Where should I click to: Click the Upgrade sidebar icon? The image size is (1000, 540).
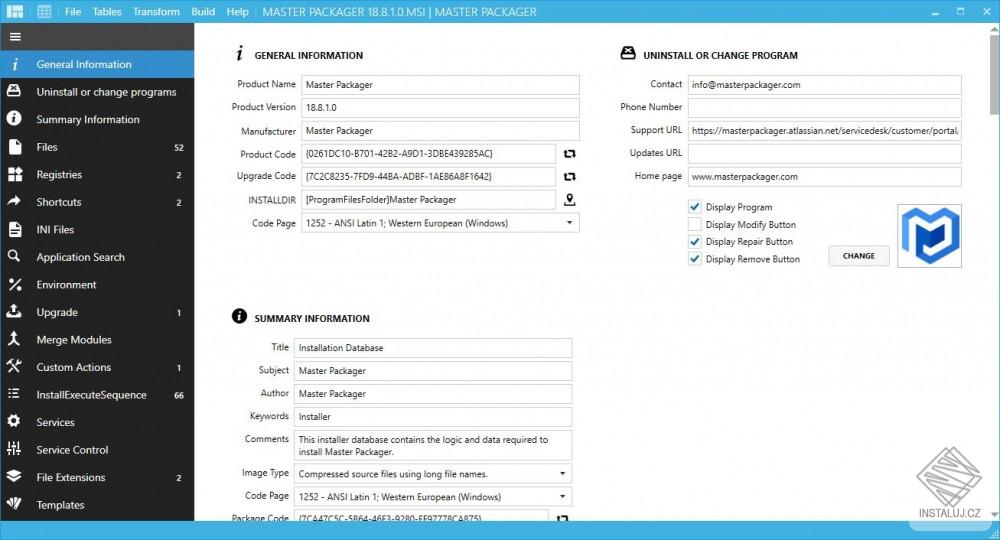tap(14, 311)
